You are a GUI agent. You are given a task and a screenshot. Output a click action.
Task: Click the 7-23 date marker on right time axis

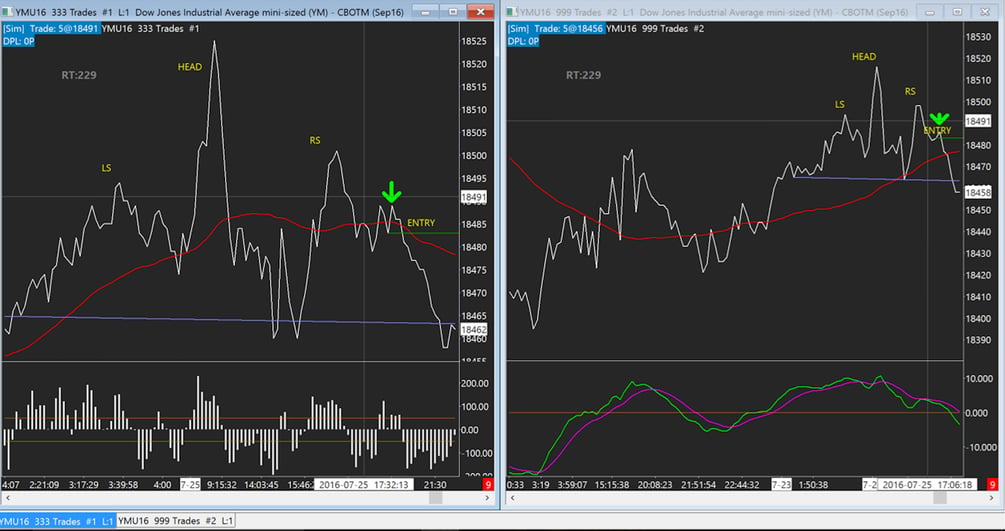tap(781, 485)
